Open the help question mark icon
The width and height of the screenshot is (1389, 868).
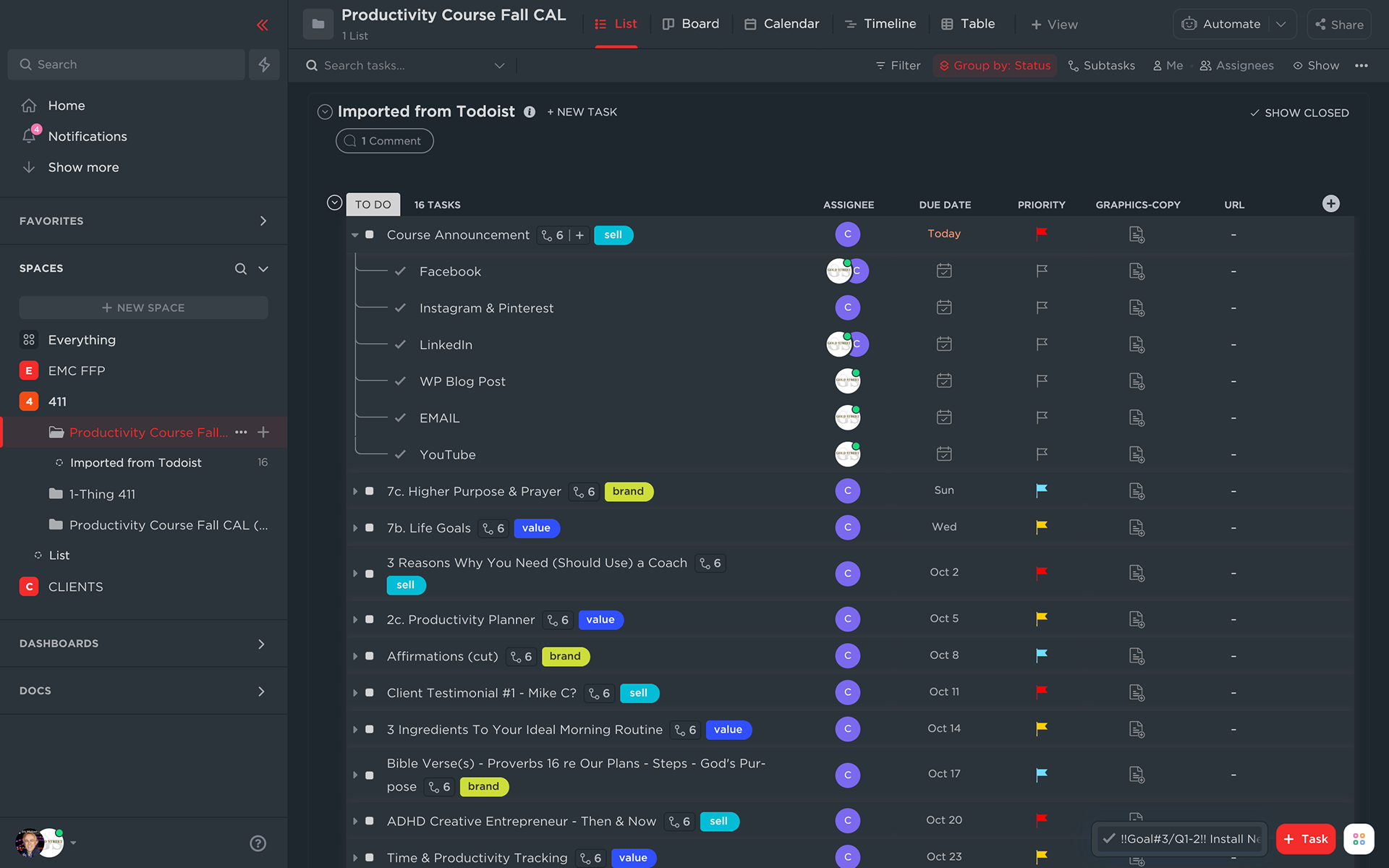258,843
